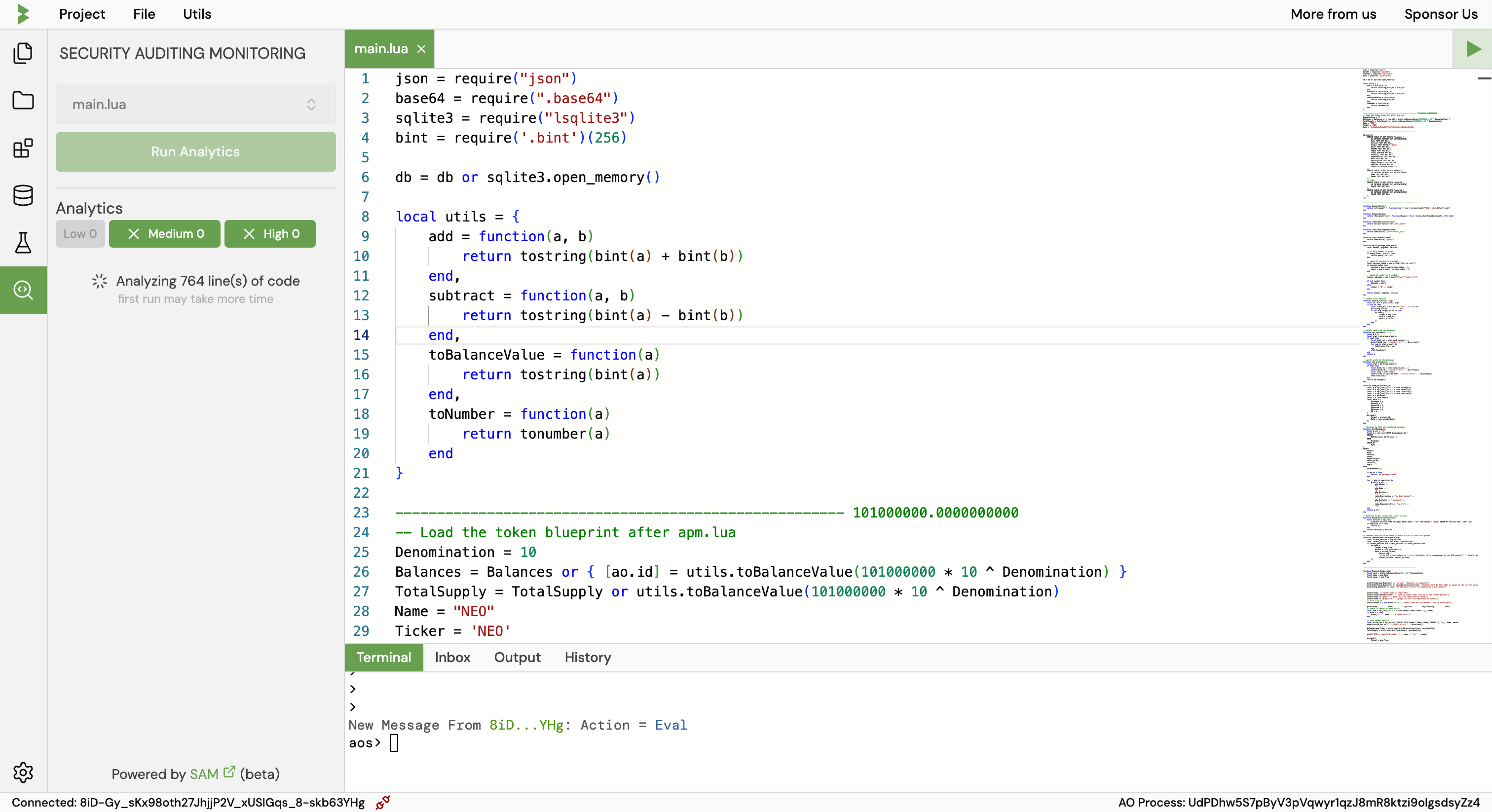
Task: Click the Ticker = 'NEO' code line
Action: pos(452,631)
